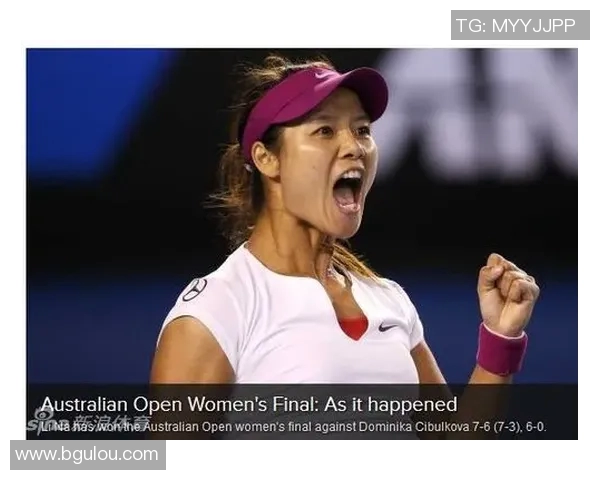The image size is (600, 480).
Task: Click the Sina sports logo watermark
Action: 90,420
